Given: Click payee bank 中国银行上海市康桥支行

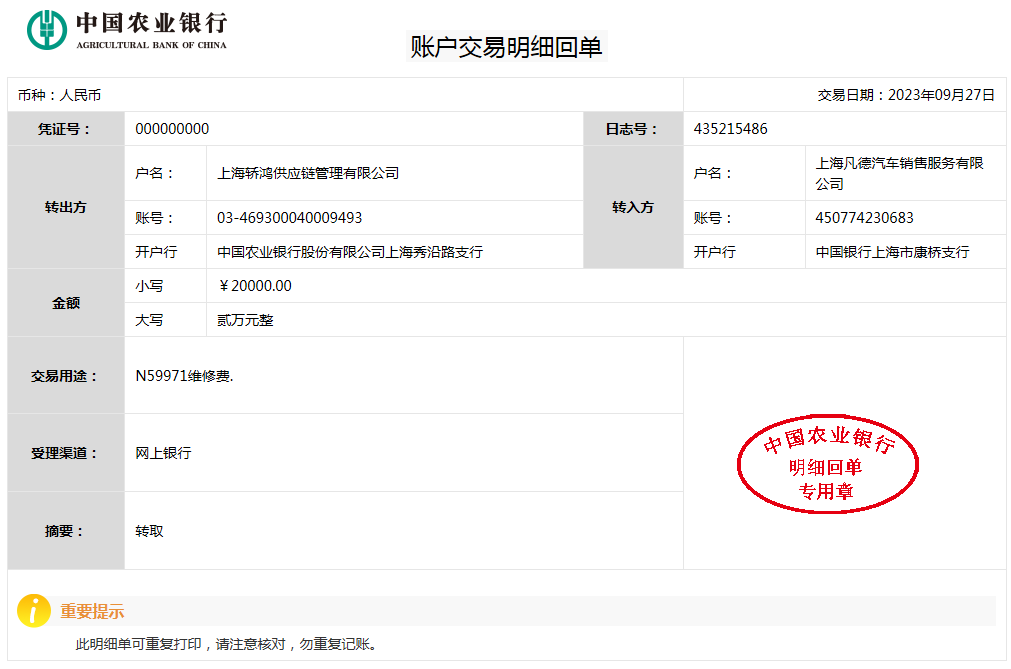Looking at the screenshot, I should pos(892,252).
